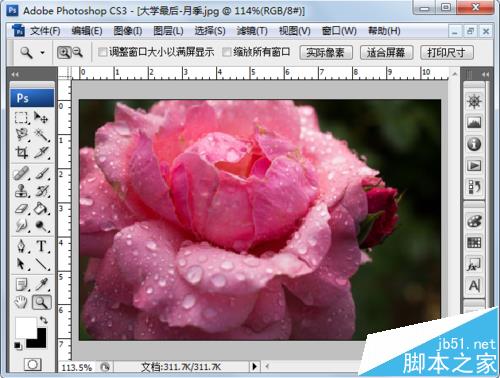Open the 选择(S) menu
Image resolution: width=500 pixels, height=378 pixels.
210,31
